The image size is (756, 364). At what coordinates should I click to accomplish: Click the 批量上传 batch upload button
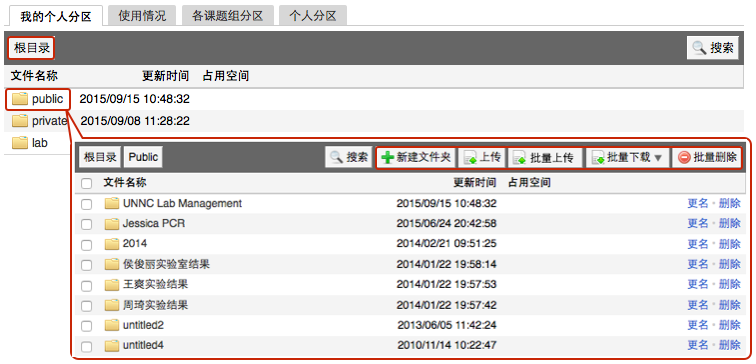tap(544, 157)
